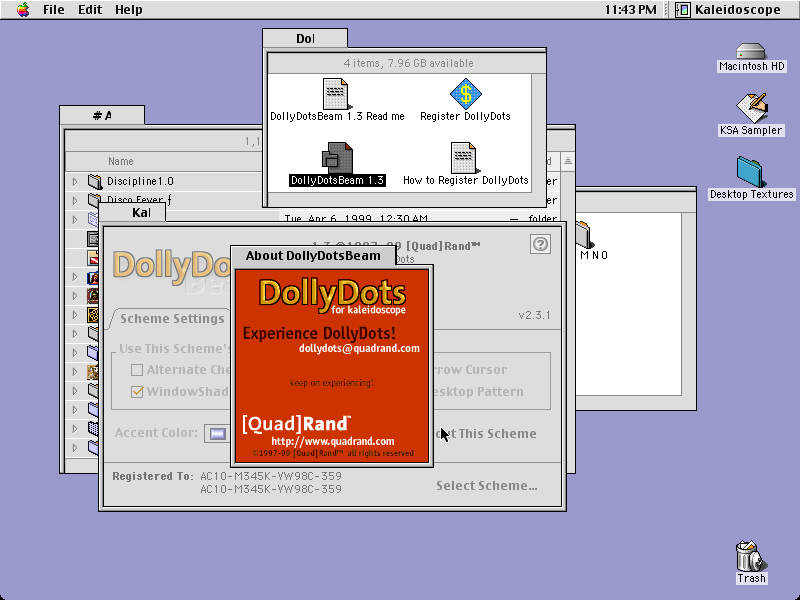This screenshot has width=800, height=600.
Task: Click the 'M N O' folder label
Action: (x=594, y=255)
